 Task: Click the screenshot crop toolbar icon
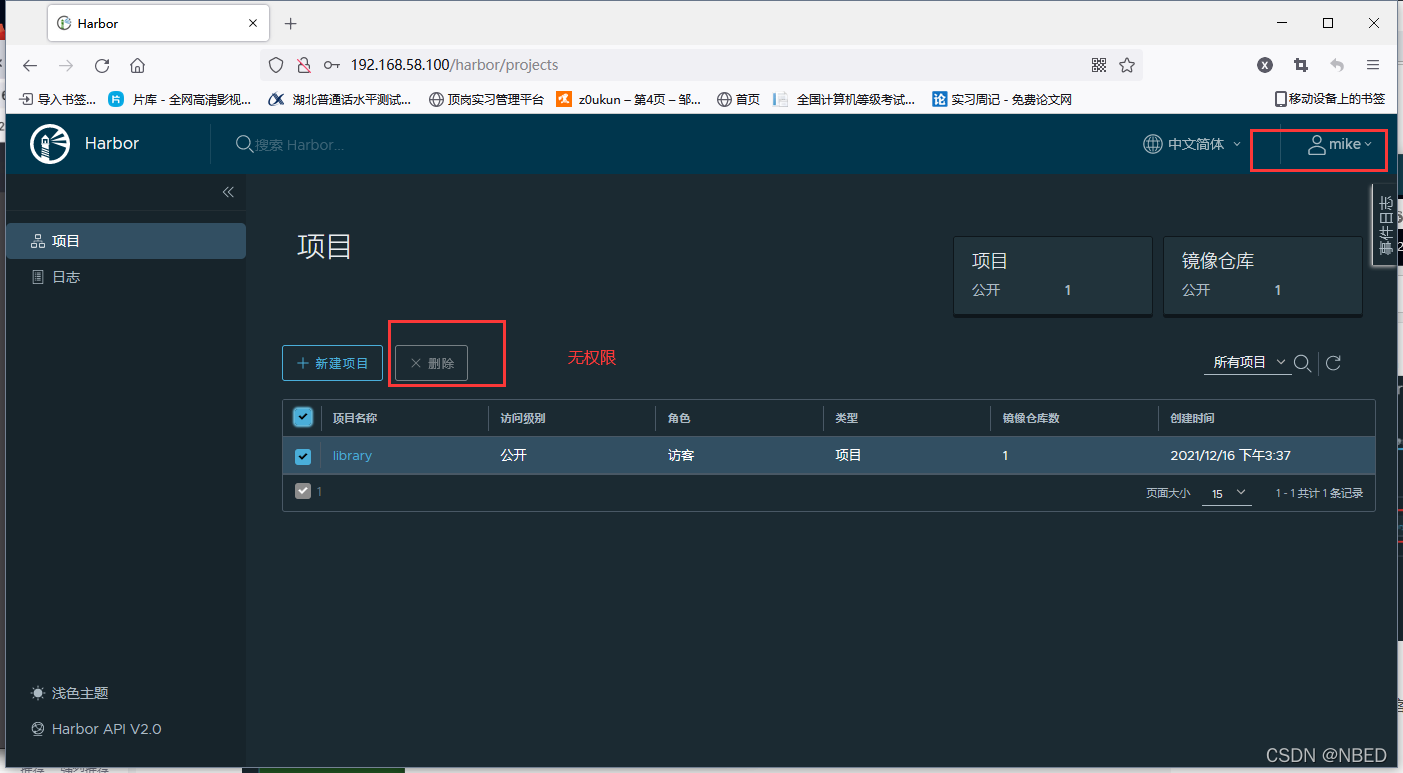click(1301, 65)
